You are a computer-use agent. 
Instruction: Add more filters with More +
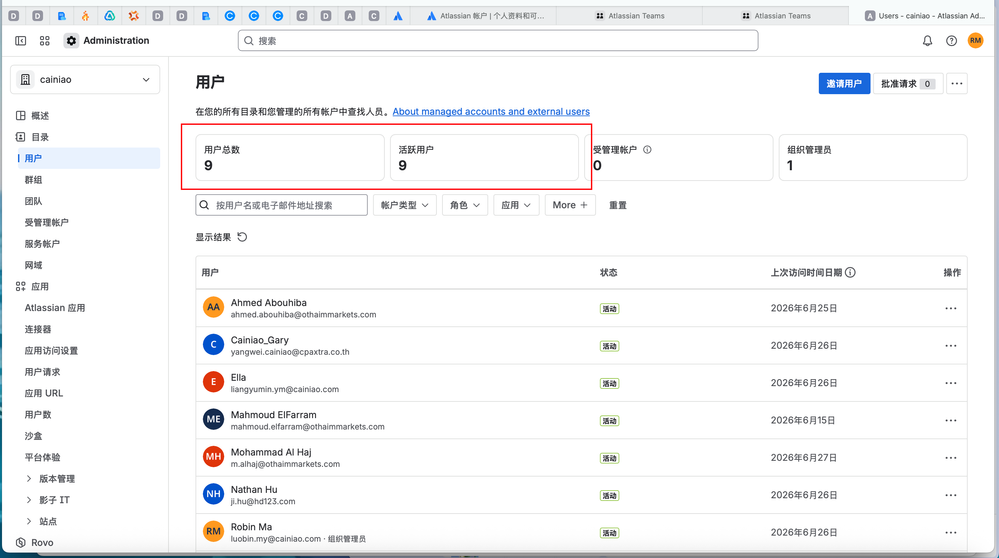(x=570, y=205)
